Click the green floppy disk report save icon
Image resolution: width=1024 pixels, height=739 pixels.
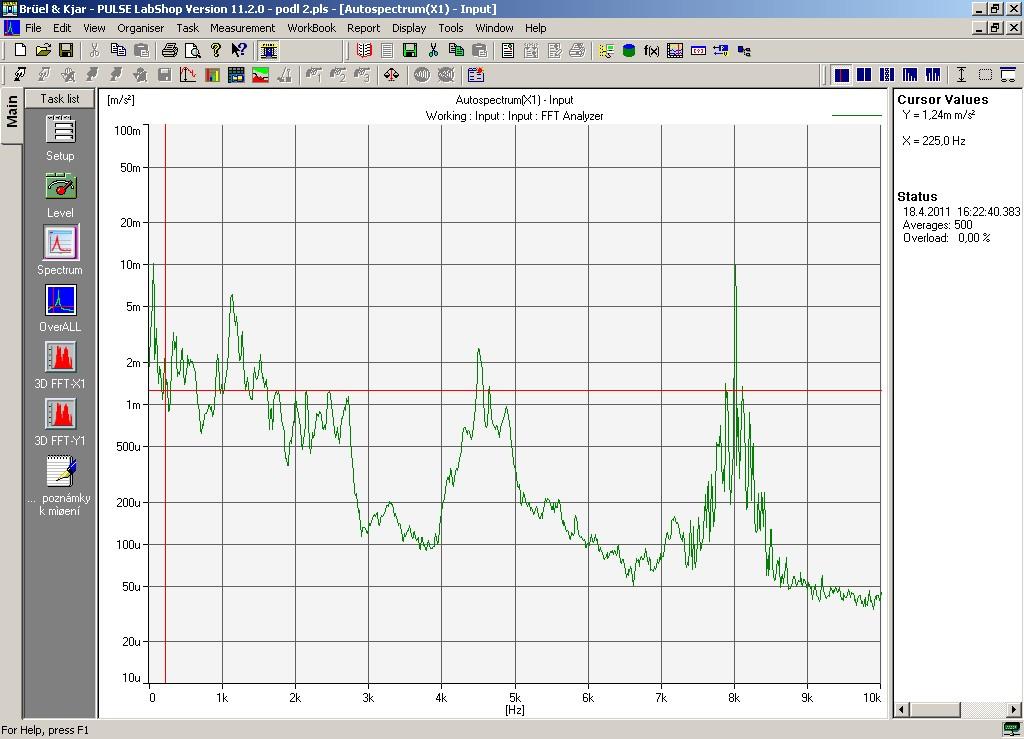click(x=410, y=50)
